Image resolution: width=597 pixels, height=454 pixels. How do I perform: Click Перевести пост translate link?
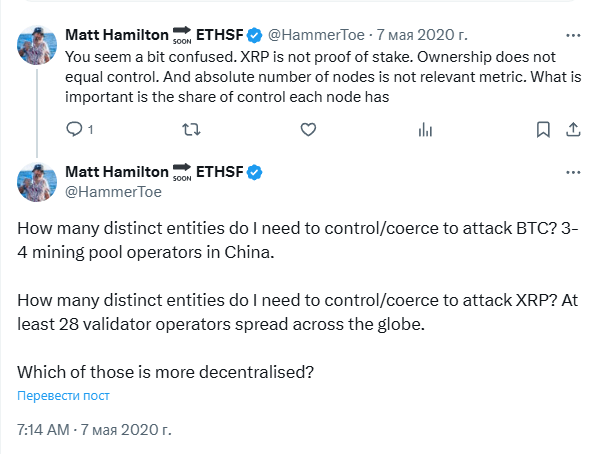click(63, 396)
